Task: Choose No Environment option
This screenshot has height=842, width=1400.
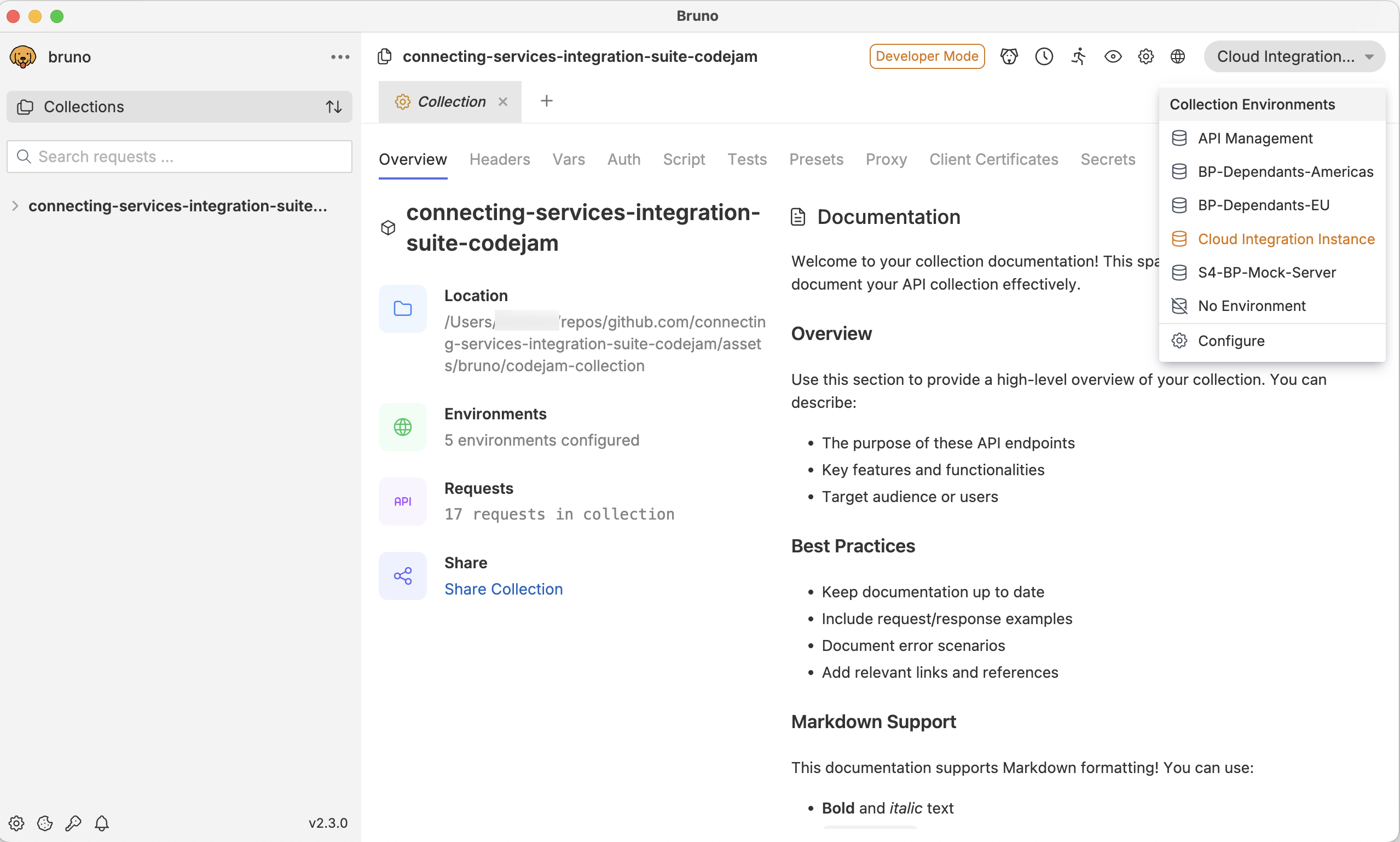Action: 1272,306
